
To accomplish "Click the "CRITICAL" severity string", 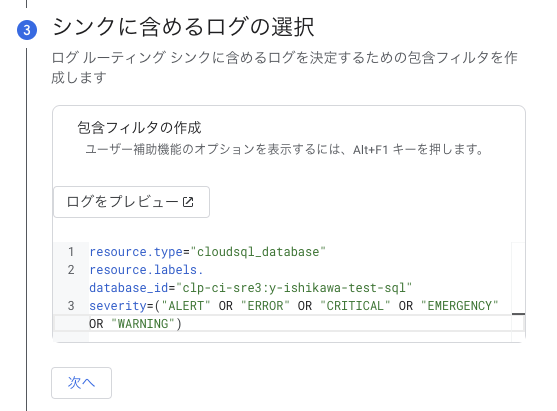I will (355, 306).
